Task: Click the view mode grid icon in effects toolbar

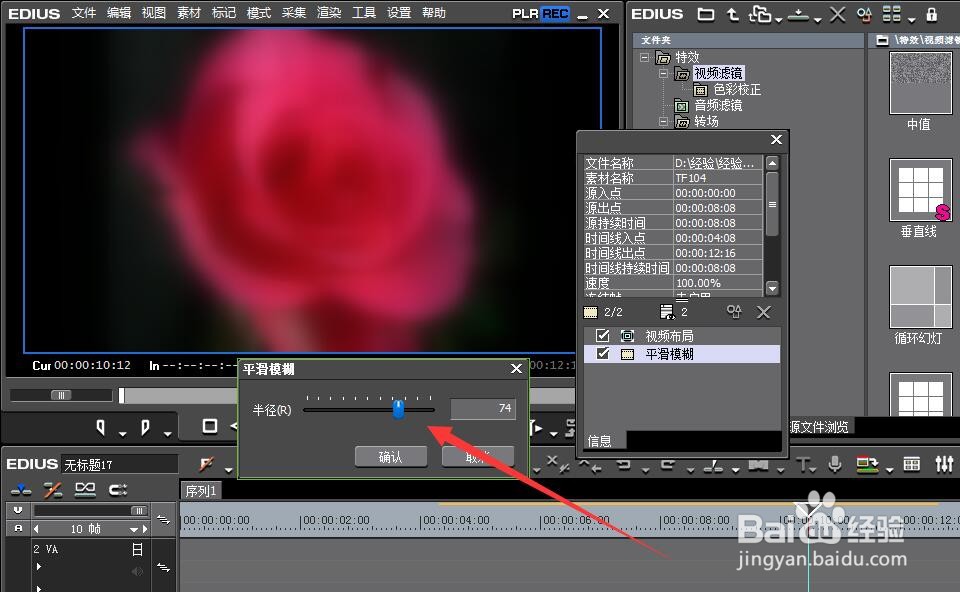Action: 891,14
